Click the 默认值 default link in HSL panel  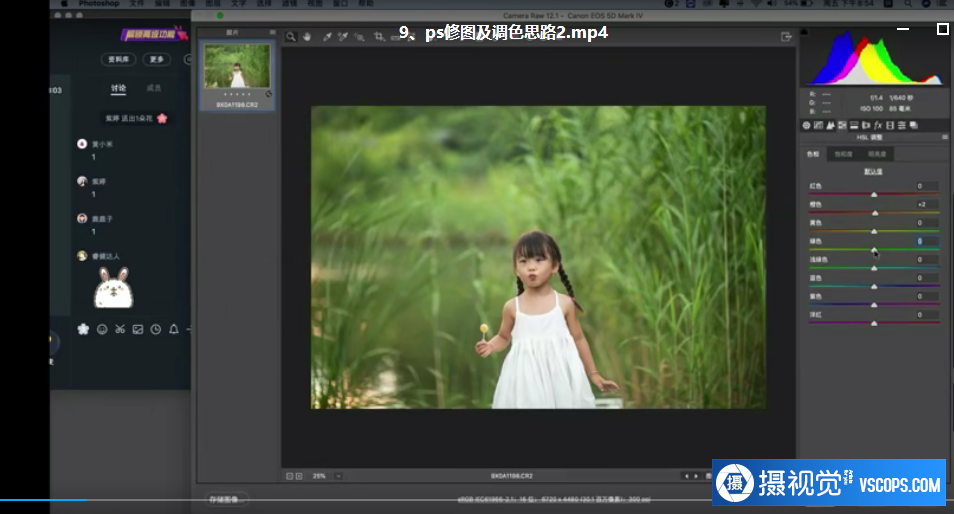873,172
